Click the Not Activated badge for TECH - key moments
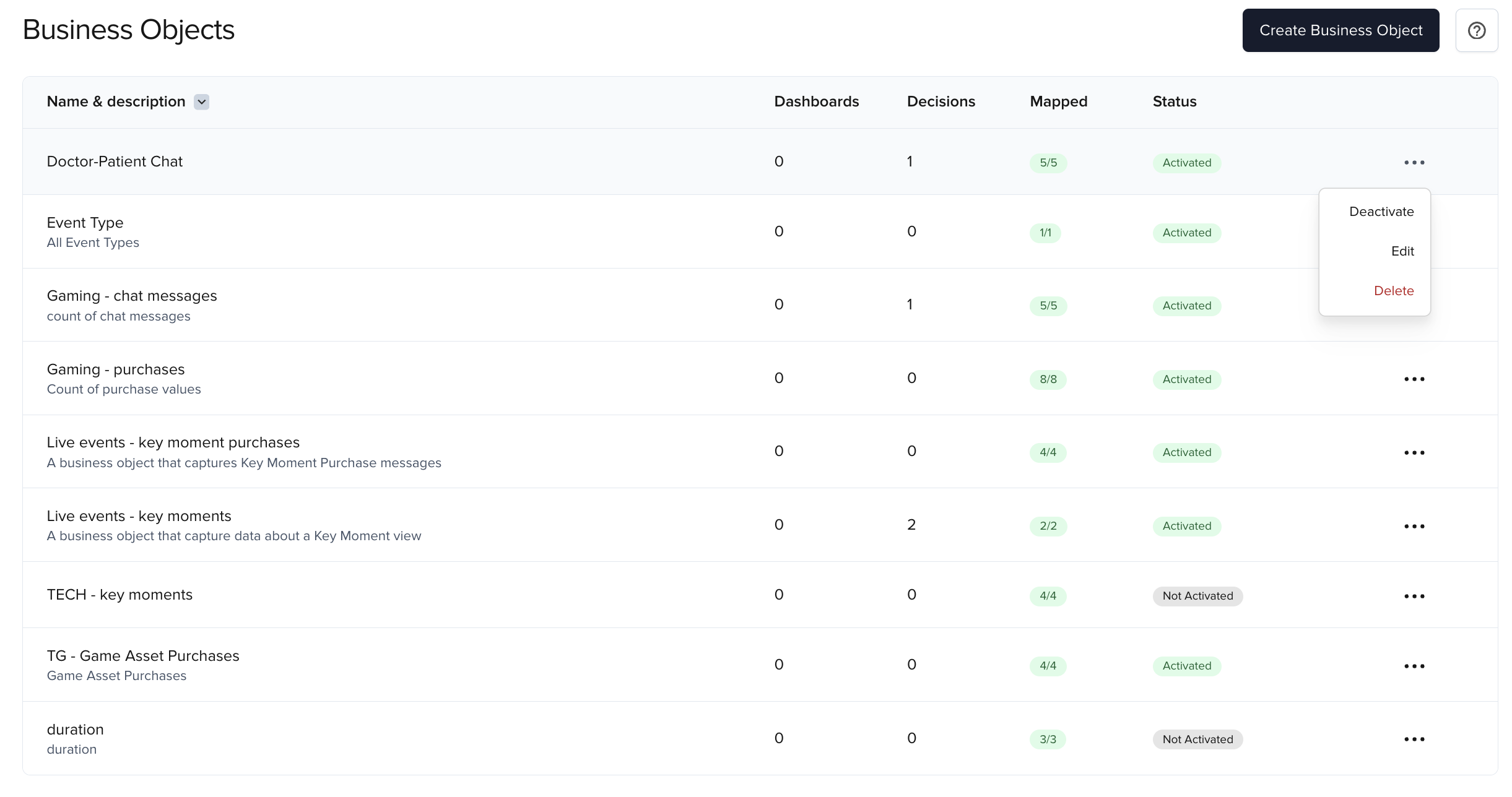Screen dimensions: 1512x797 (x=1197, y=596)
